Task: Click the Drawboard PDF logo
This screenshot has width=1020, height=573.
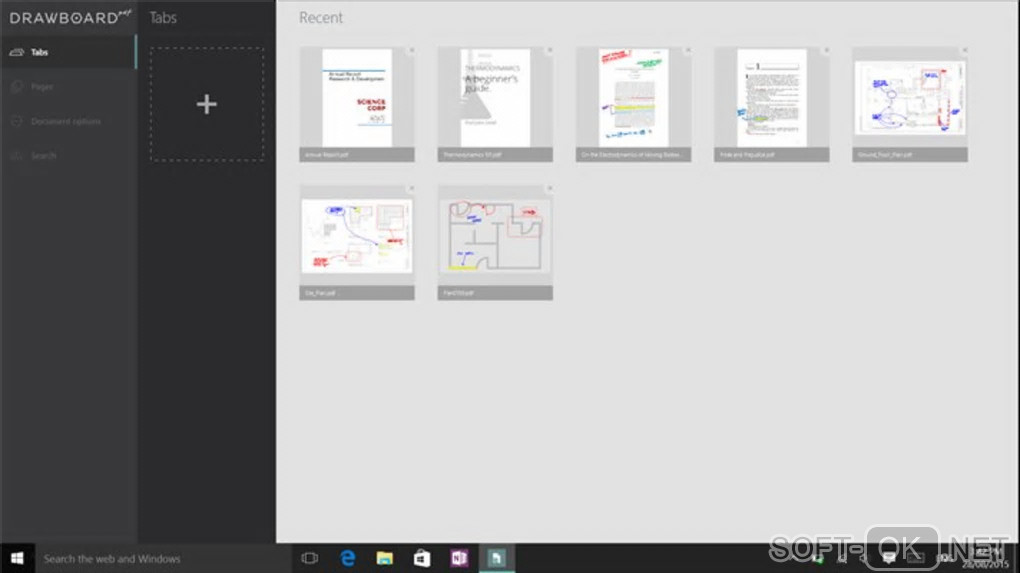Action: 70,17
